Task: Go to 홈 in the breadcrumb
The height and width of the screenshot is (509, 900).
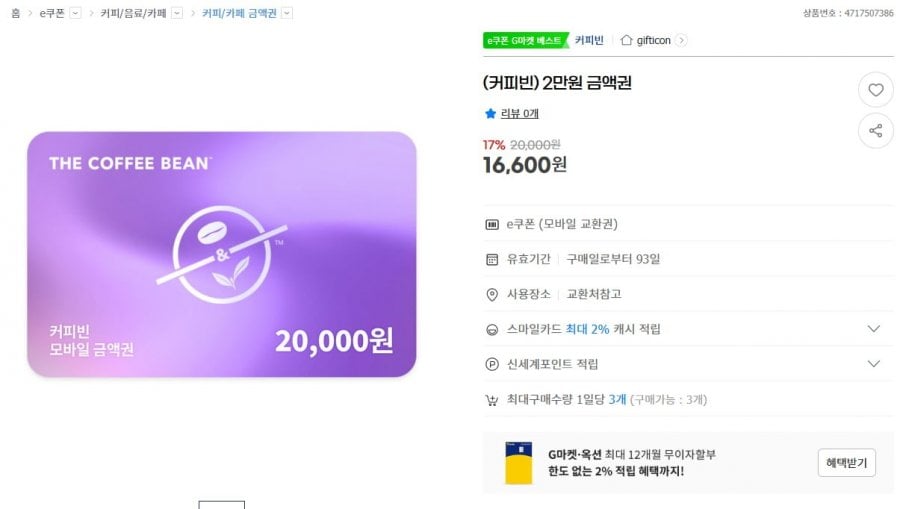Action: pos(15,13)
